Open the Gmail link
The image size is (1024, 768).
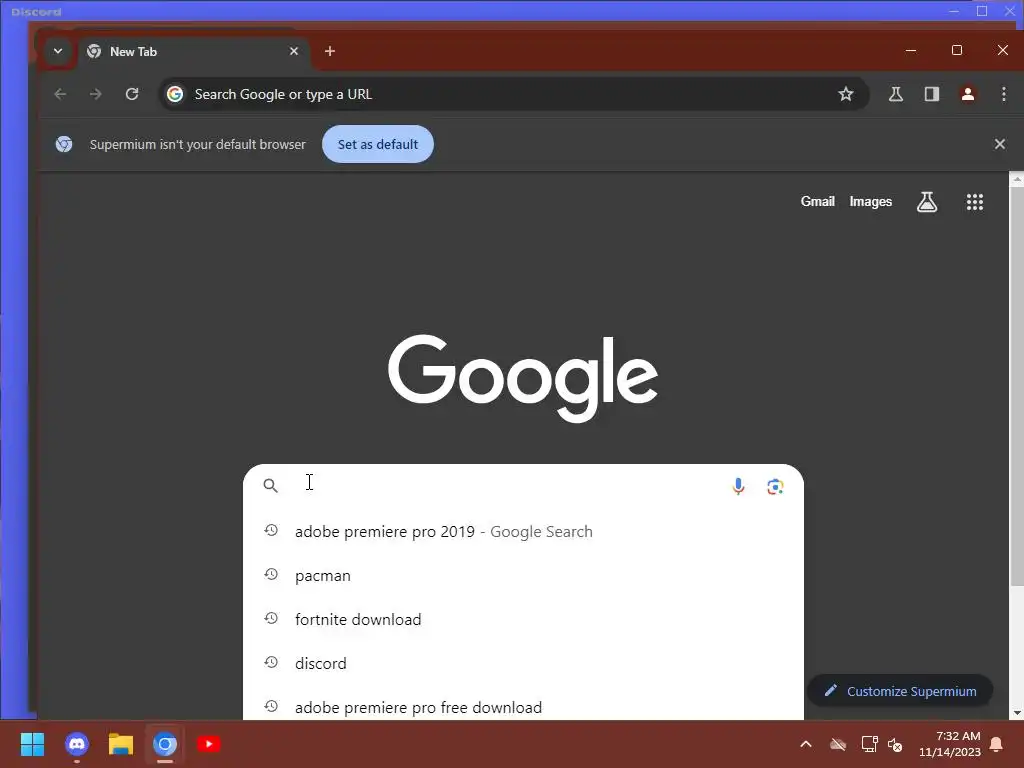click(x=818, y=201)
